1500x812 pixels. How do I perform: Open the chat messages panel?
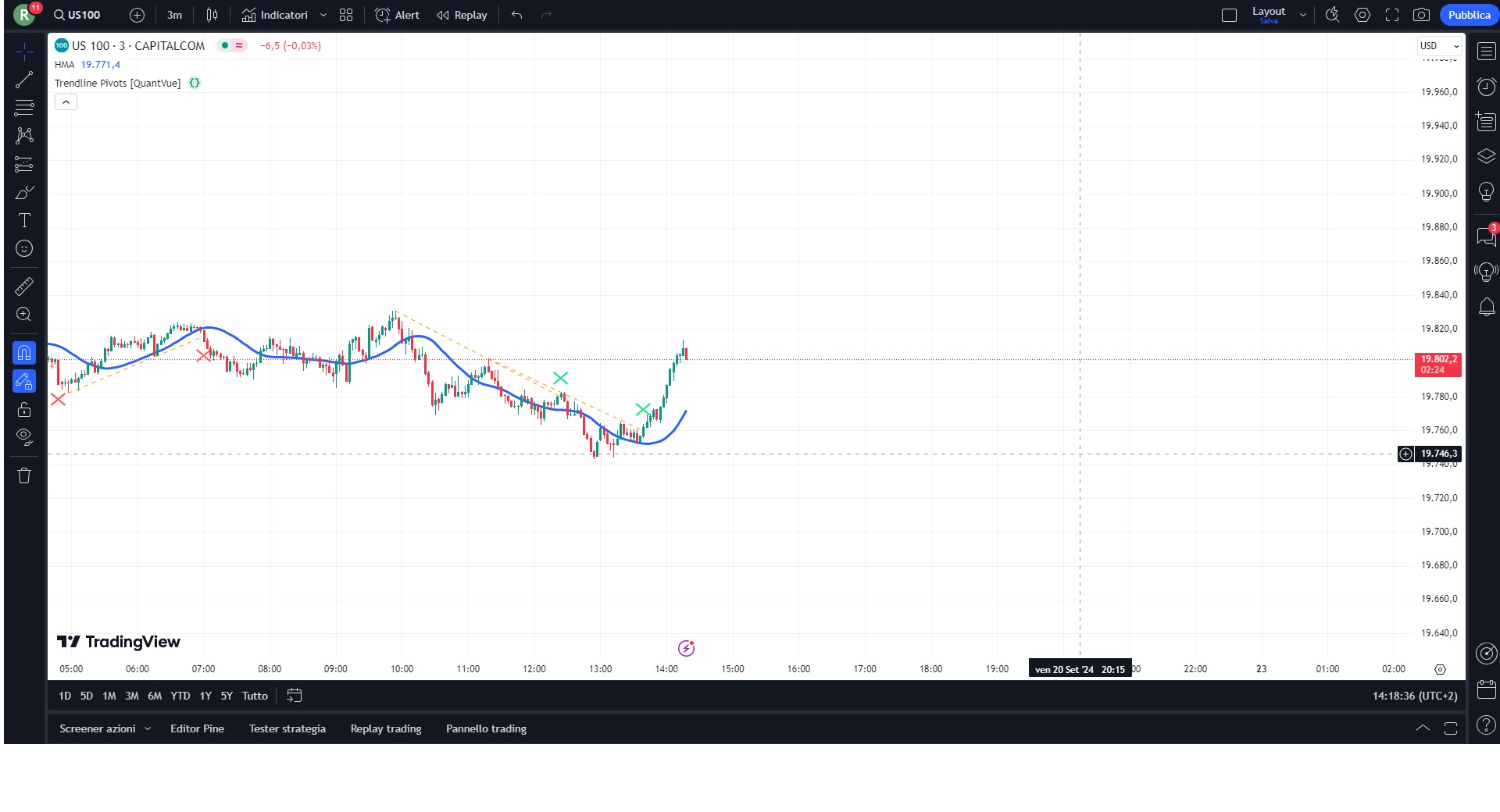1486,236
